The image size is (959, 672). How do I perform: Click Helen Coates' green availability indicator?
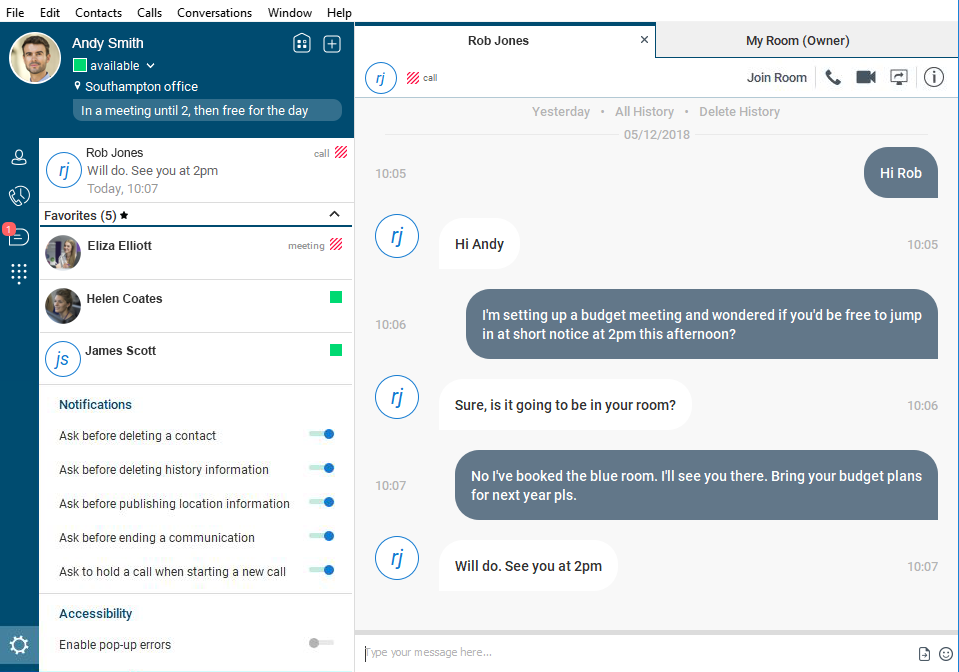[x=336, y=297]
